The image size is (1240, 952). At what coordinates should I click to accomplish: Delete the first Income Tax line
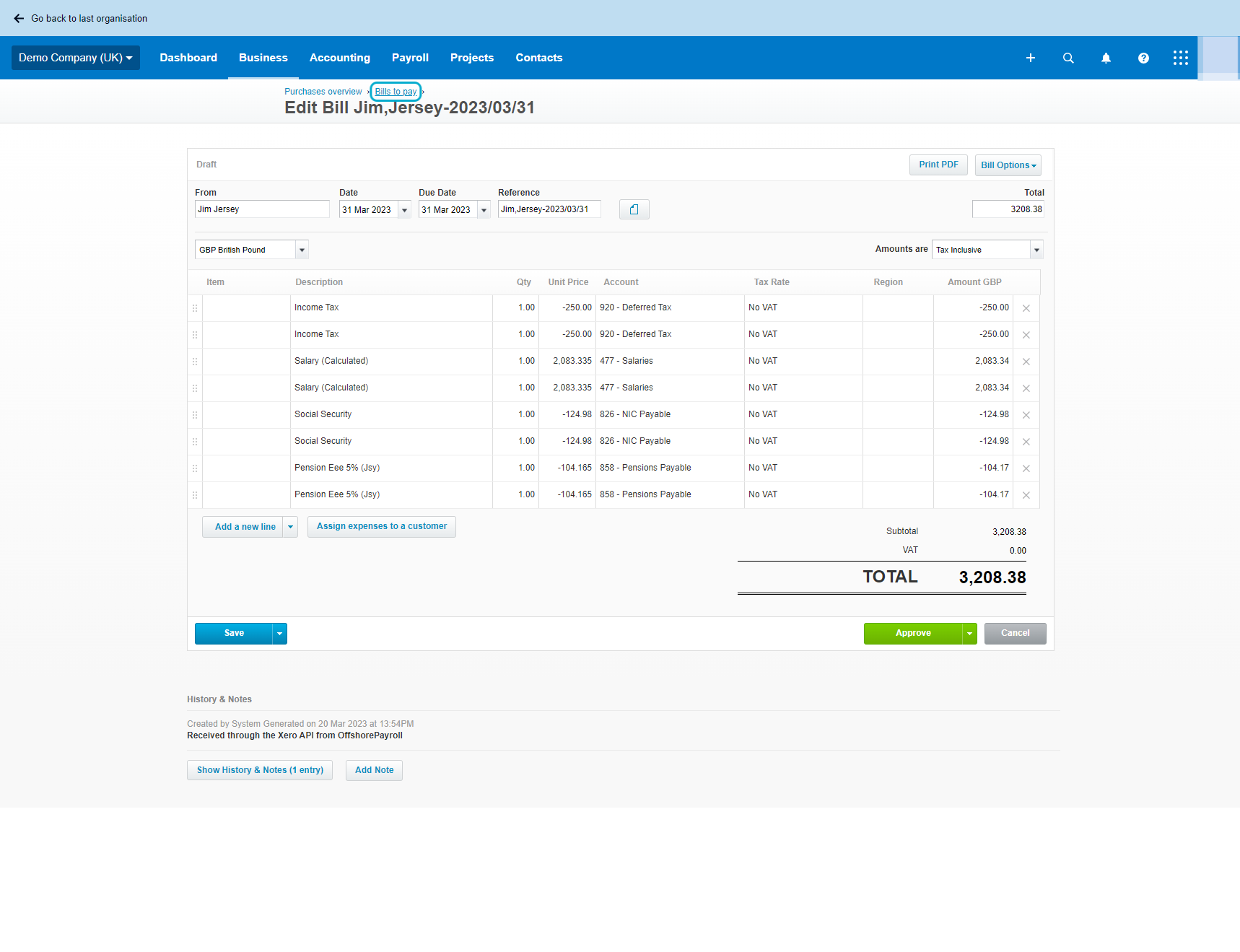coord(1026,308)
